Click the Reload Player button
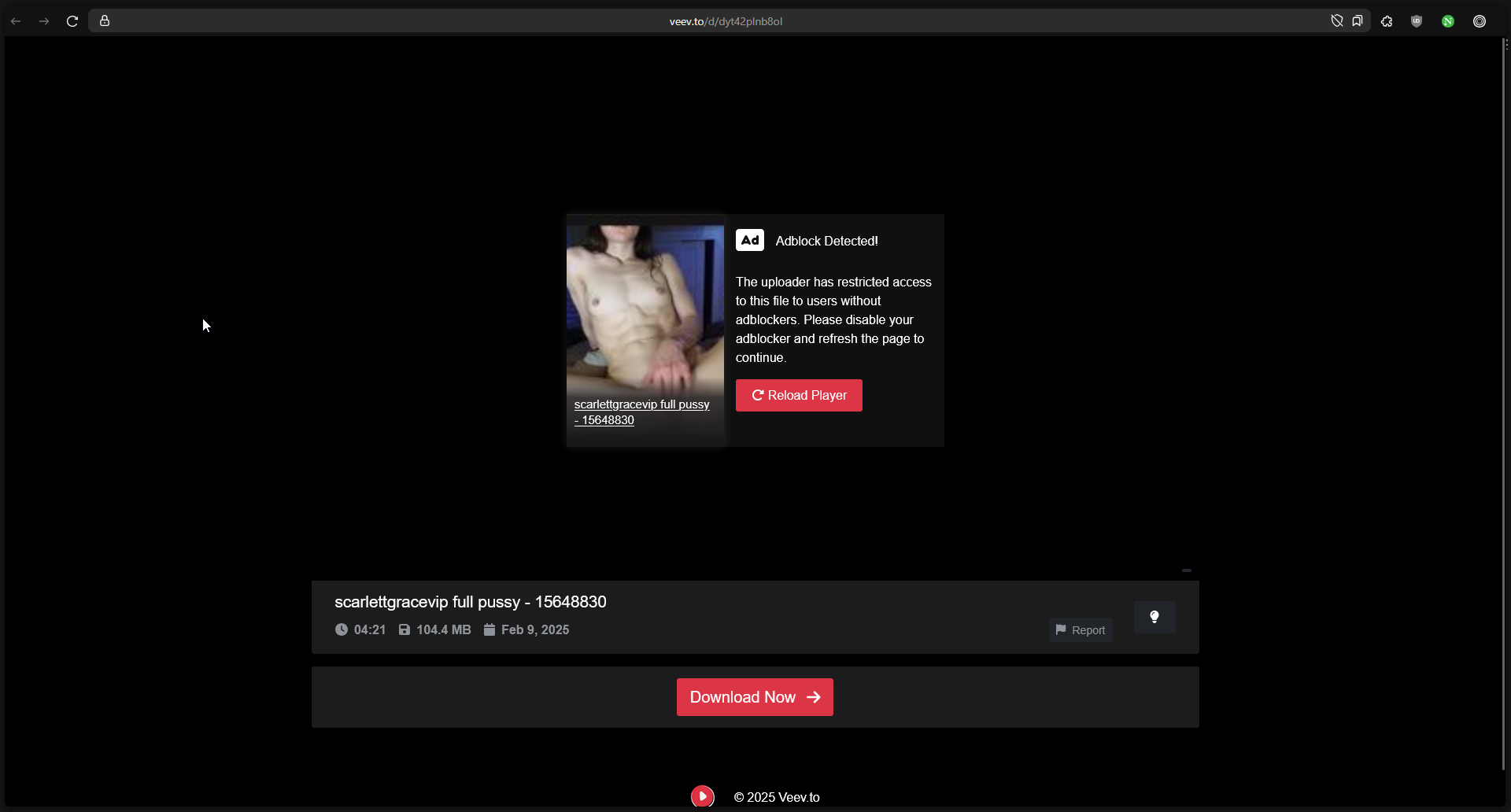Viewport: 1511px width, 812px height. pyautogui.click(x=799, y=395)
